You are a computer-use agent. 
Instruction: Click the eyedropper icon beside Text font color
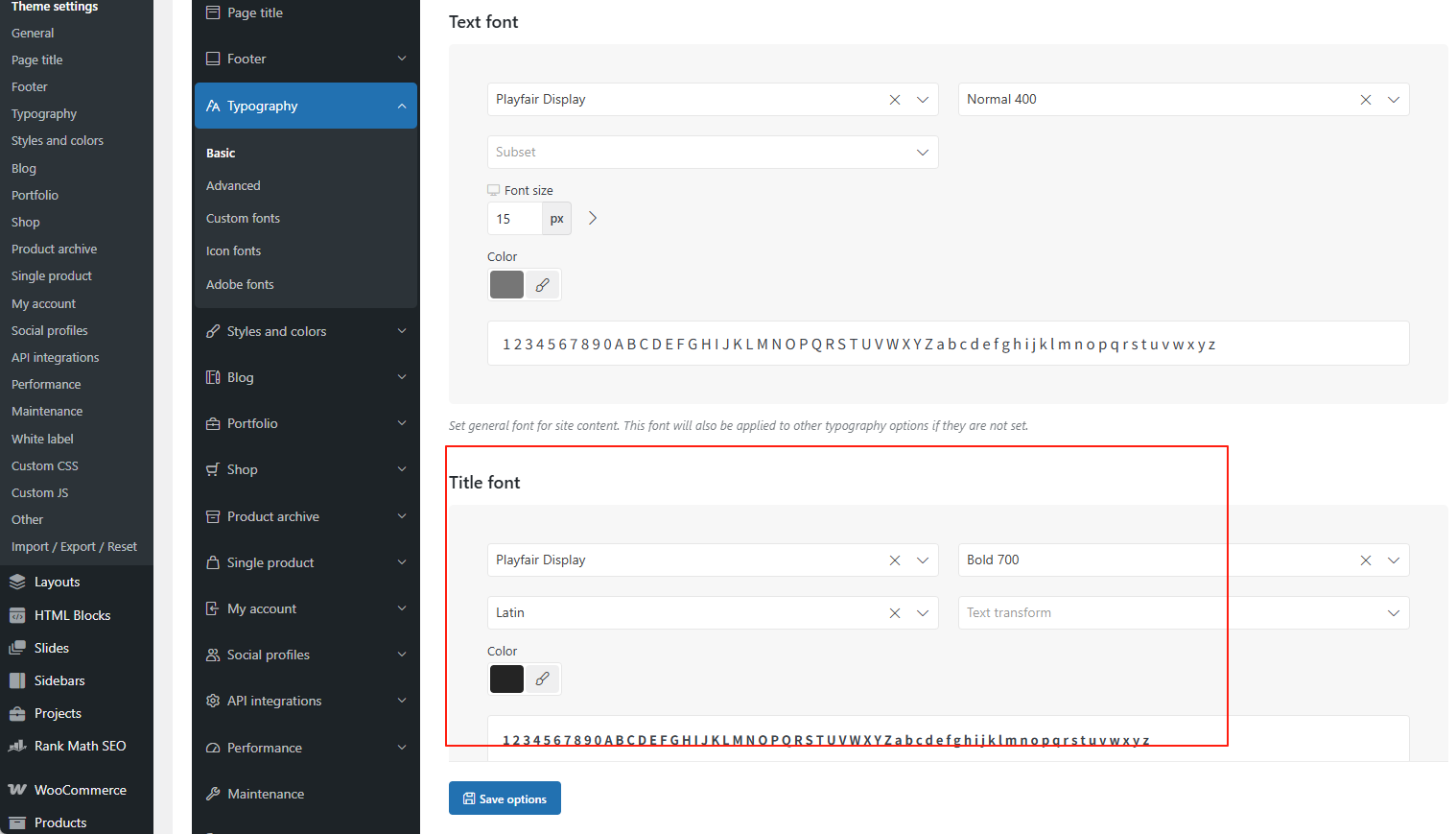[542, 285]
